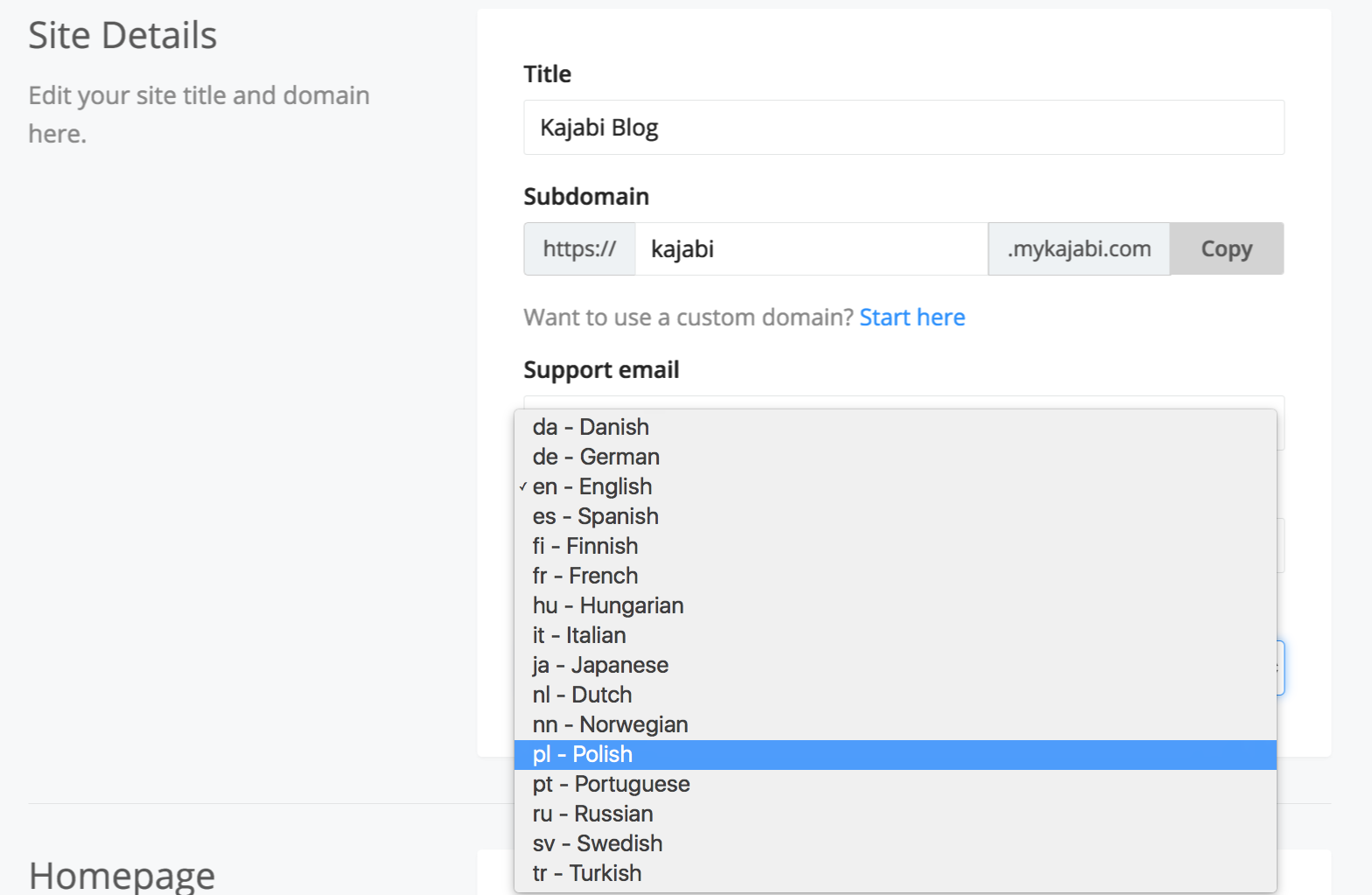This screenshot has width=1372, height=895.
Task: Select it - Italian option
Action: tap(895, 635)
